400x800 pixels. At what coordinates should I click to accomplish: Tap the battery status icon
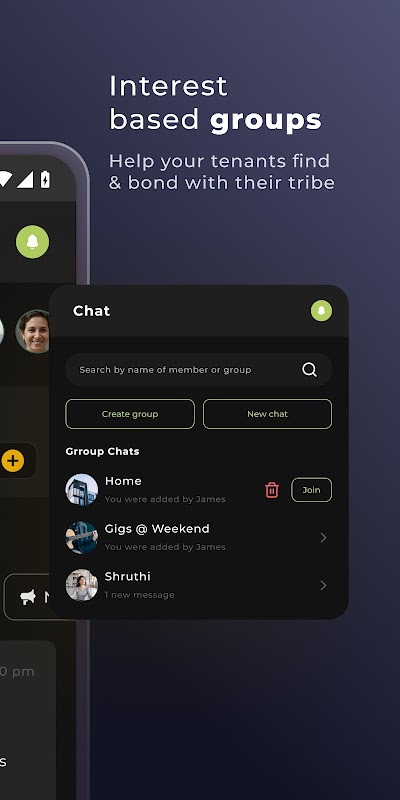point(45,180)
